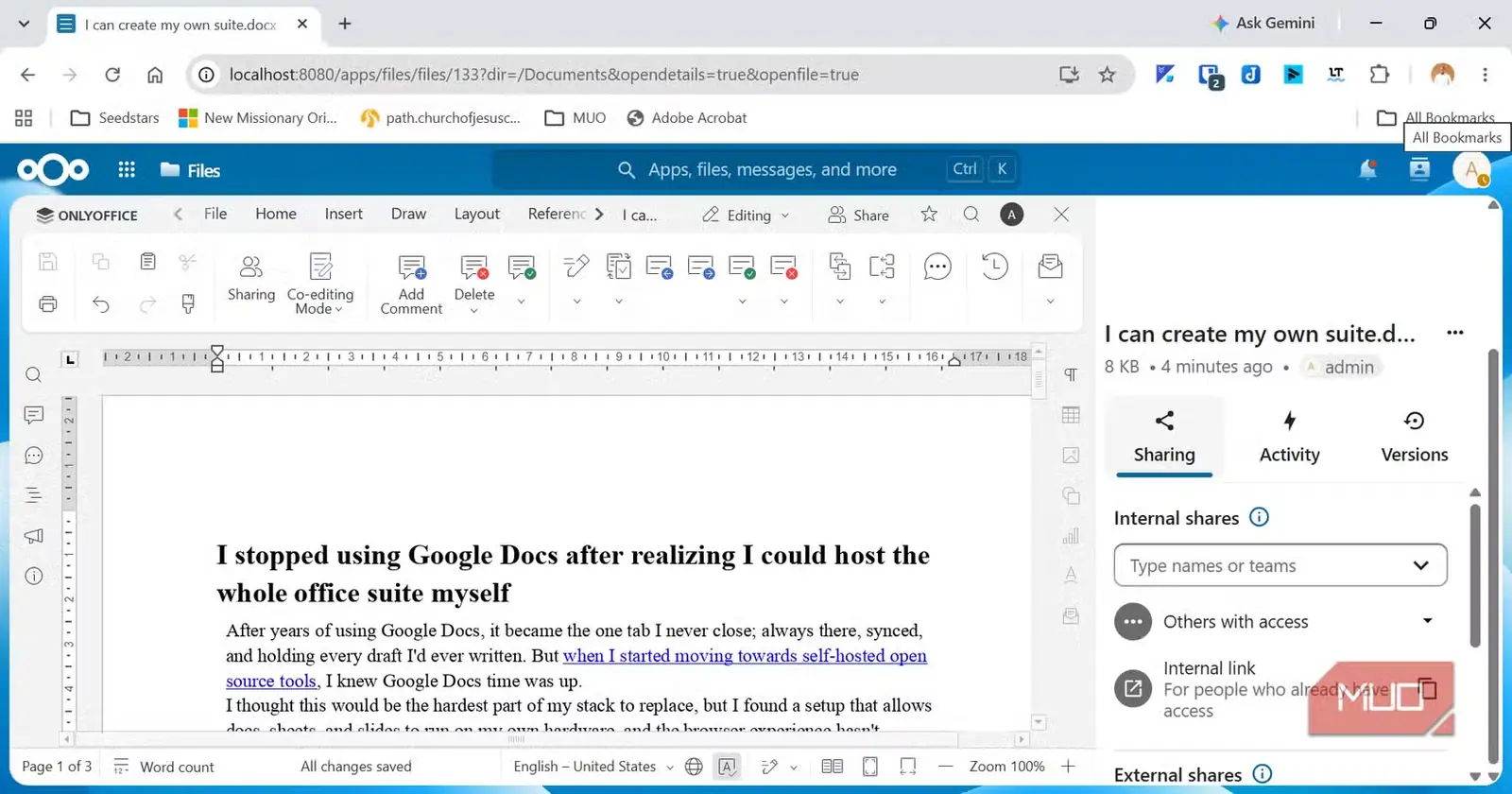Click the Display Mode icon
Viewport: 1512px width, 794px height.
pos(619,267)
